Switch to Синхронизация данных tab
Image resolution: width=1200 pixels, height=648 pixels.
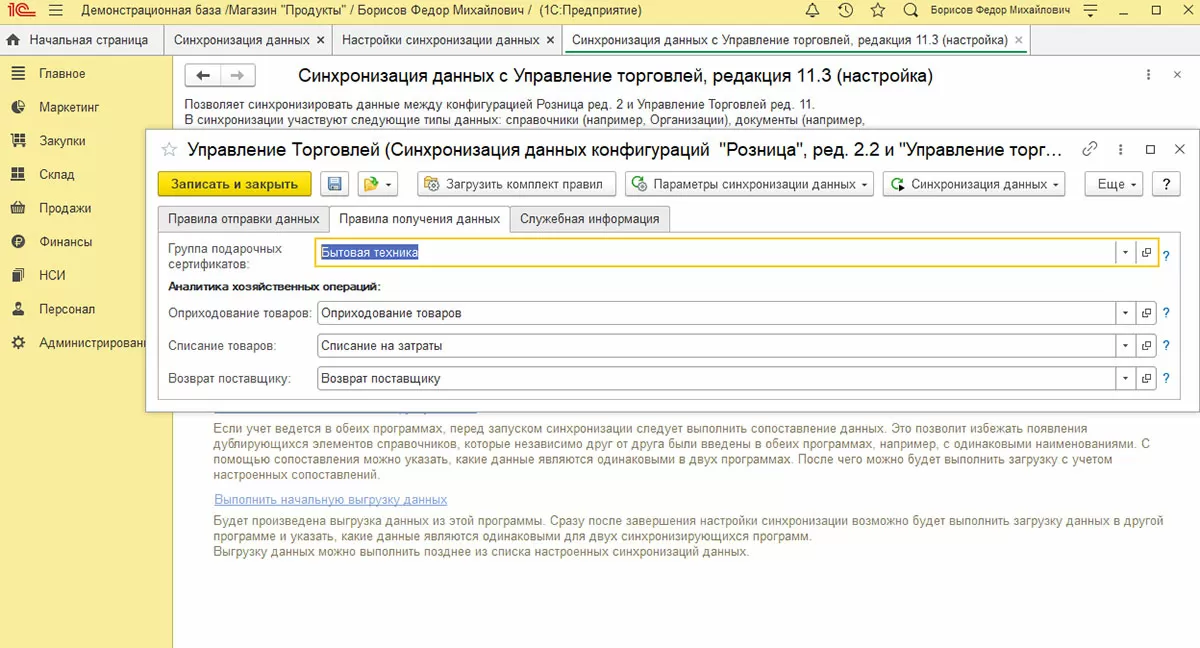(x=241, y=40)
